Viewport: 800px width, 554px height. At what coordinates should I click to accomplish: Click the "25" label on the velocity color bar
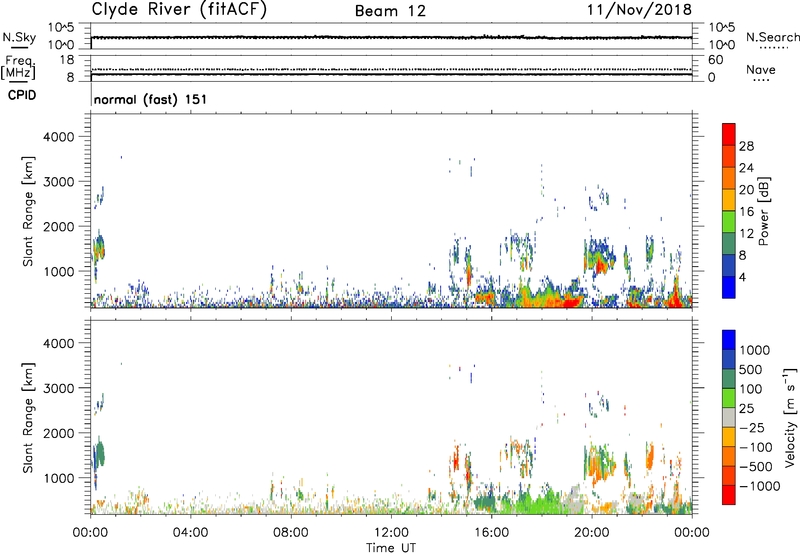(x=746, y=408)
